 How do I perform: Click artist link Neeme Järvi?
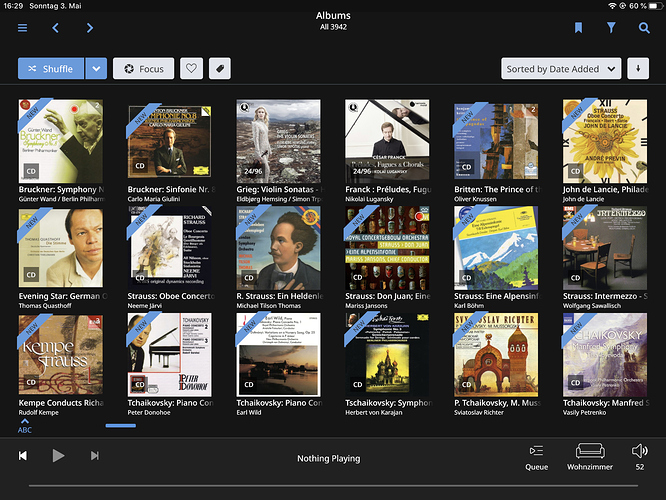pos(144,306)
